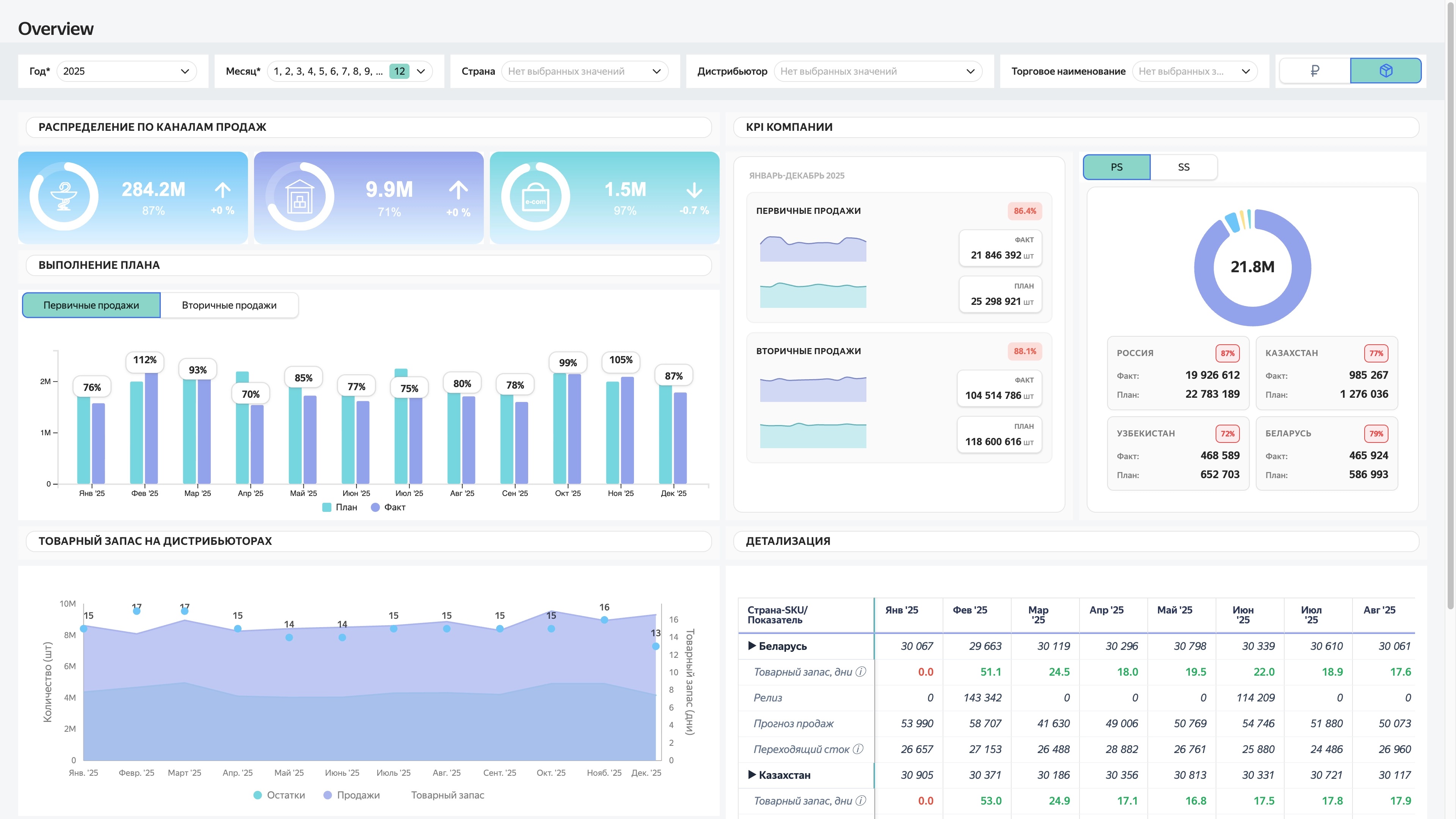Screen dimensions: 1456x819
Task: Open the Торговое наименование dropdown
Action: pos(1194,71)
